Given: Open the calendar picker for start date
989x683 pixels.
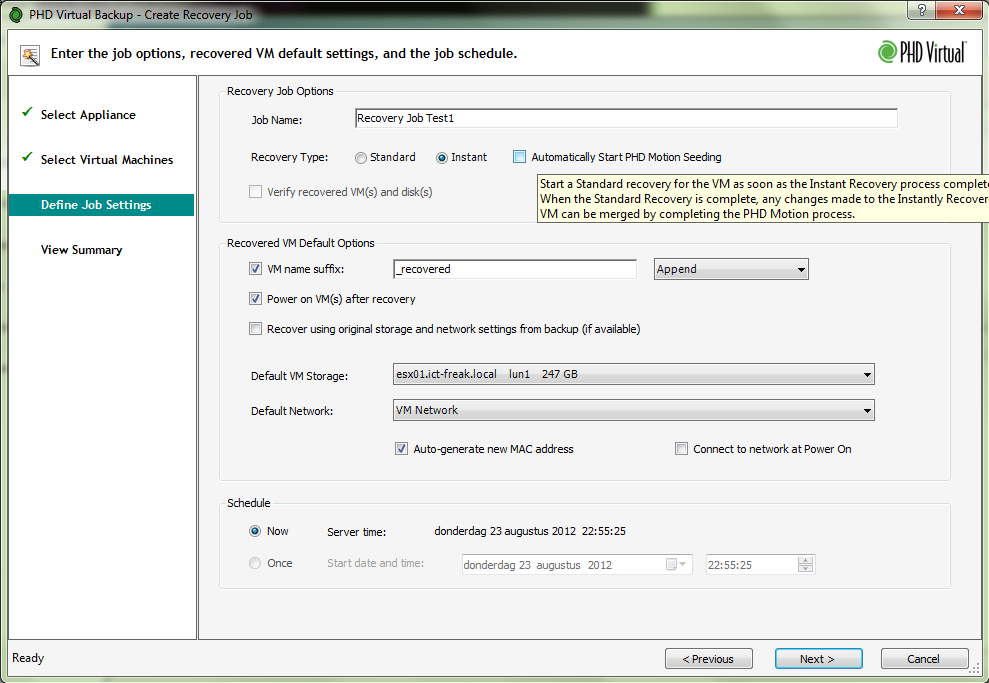Looking at the screenshot, I should (x=678, y=565).
